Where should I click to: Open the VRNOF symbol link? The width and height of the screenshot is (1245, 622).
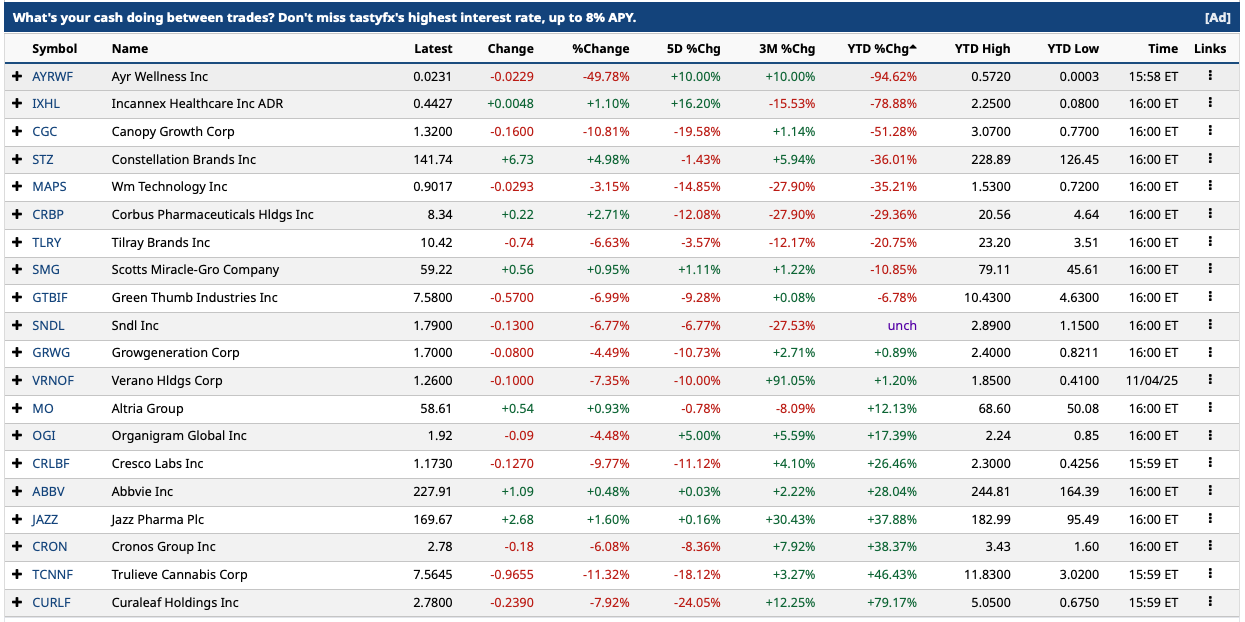[x=53, y=380]
